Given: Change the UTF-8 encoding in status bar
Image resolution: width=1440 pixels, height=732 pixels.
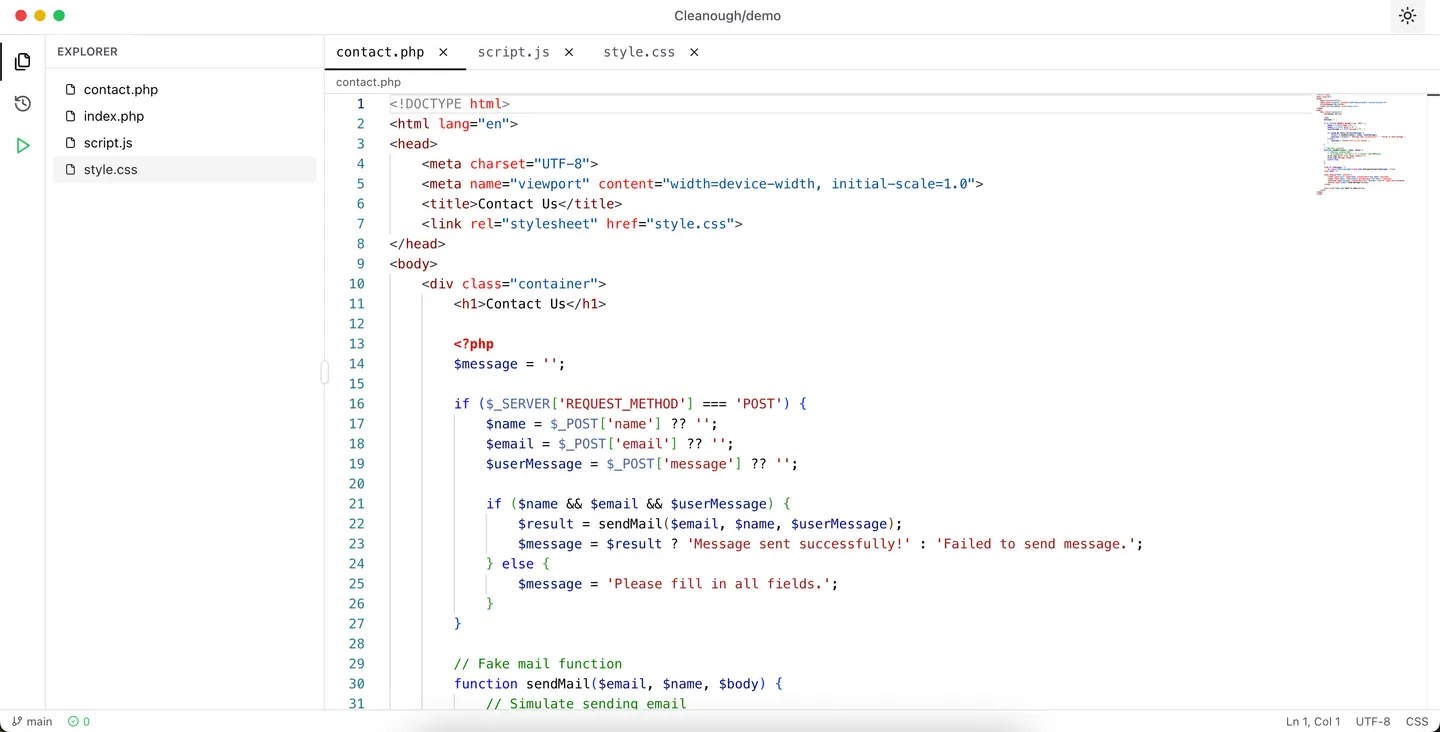Looking at the screenshot, I should [1373, 721].
